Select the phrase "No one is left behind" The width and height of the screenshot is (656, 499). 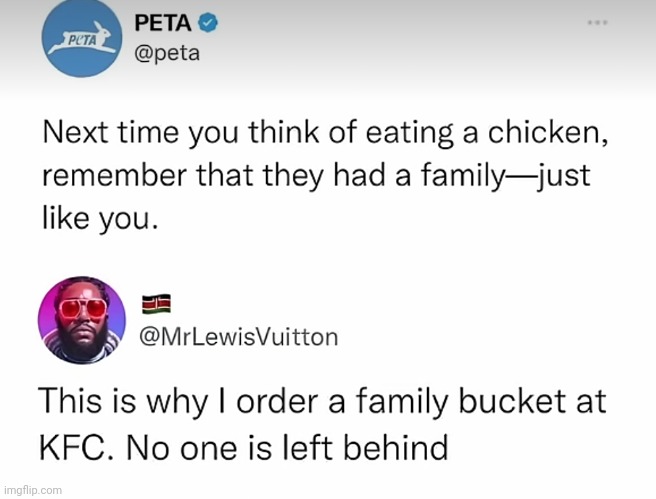[x=287, y=448]
